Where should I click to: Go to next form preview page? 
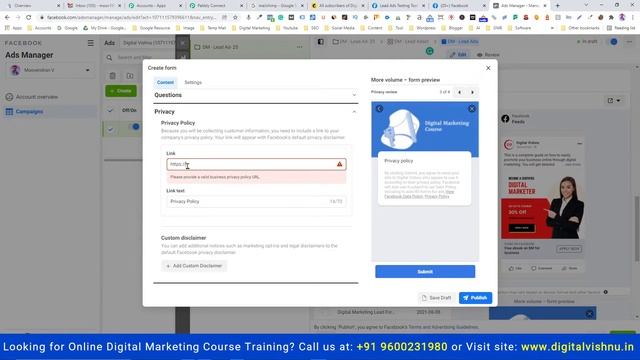tap(472, 92)
